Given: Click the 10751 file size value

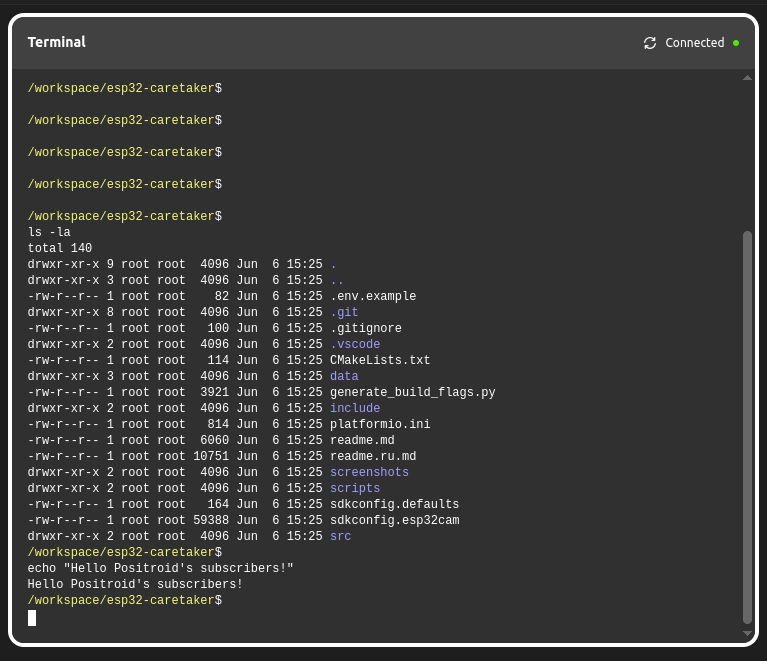Looking at the screenshot, I should point(211,456).
